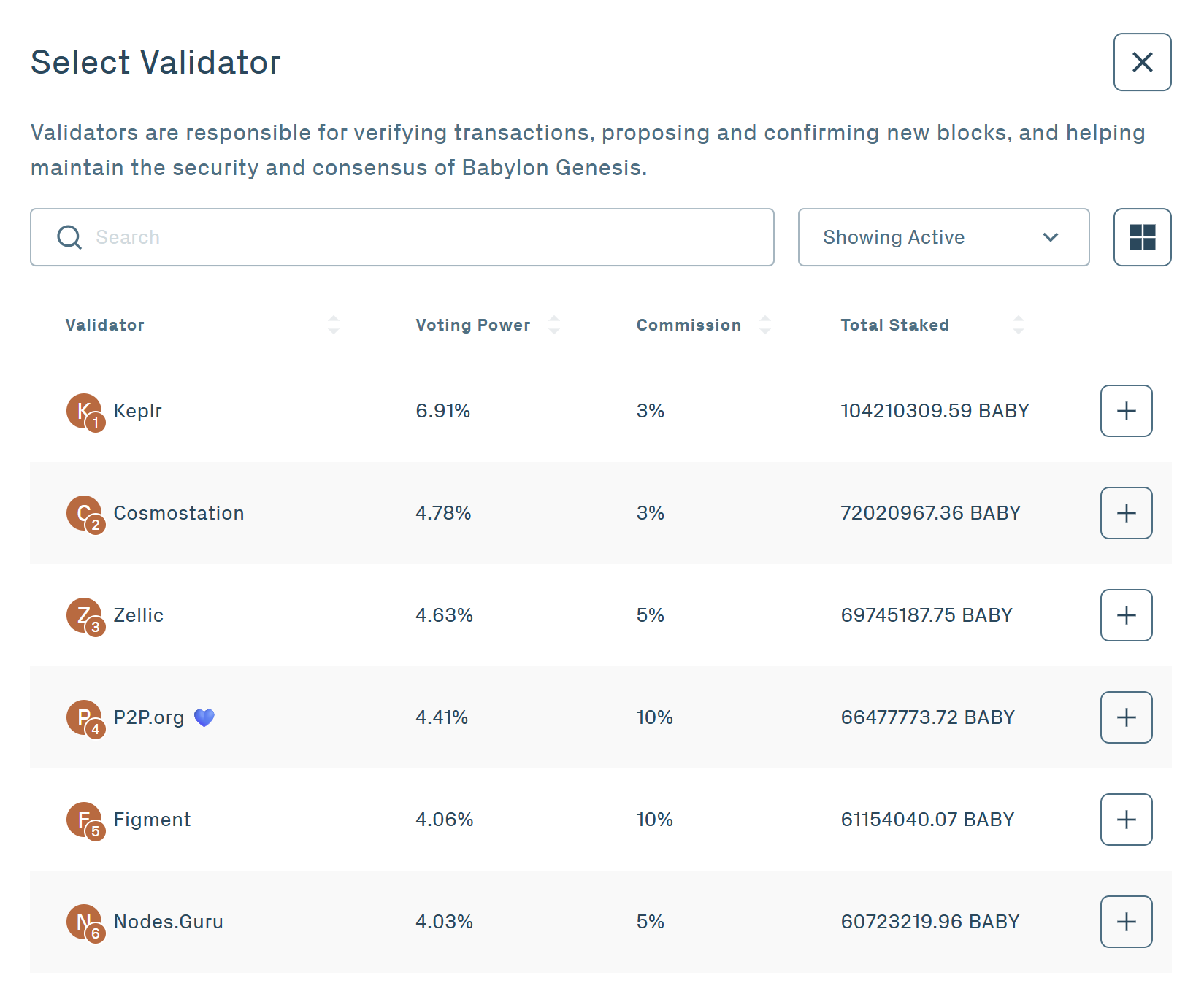This screenshot has height=1002, width=1204.
Task: Sort by Validator name column
Action: tap(334, 325)
